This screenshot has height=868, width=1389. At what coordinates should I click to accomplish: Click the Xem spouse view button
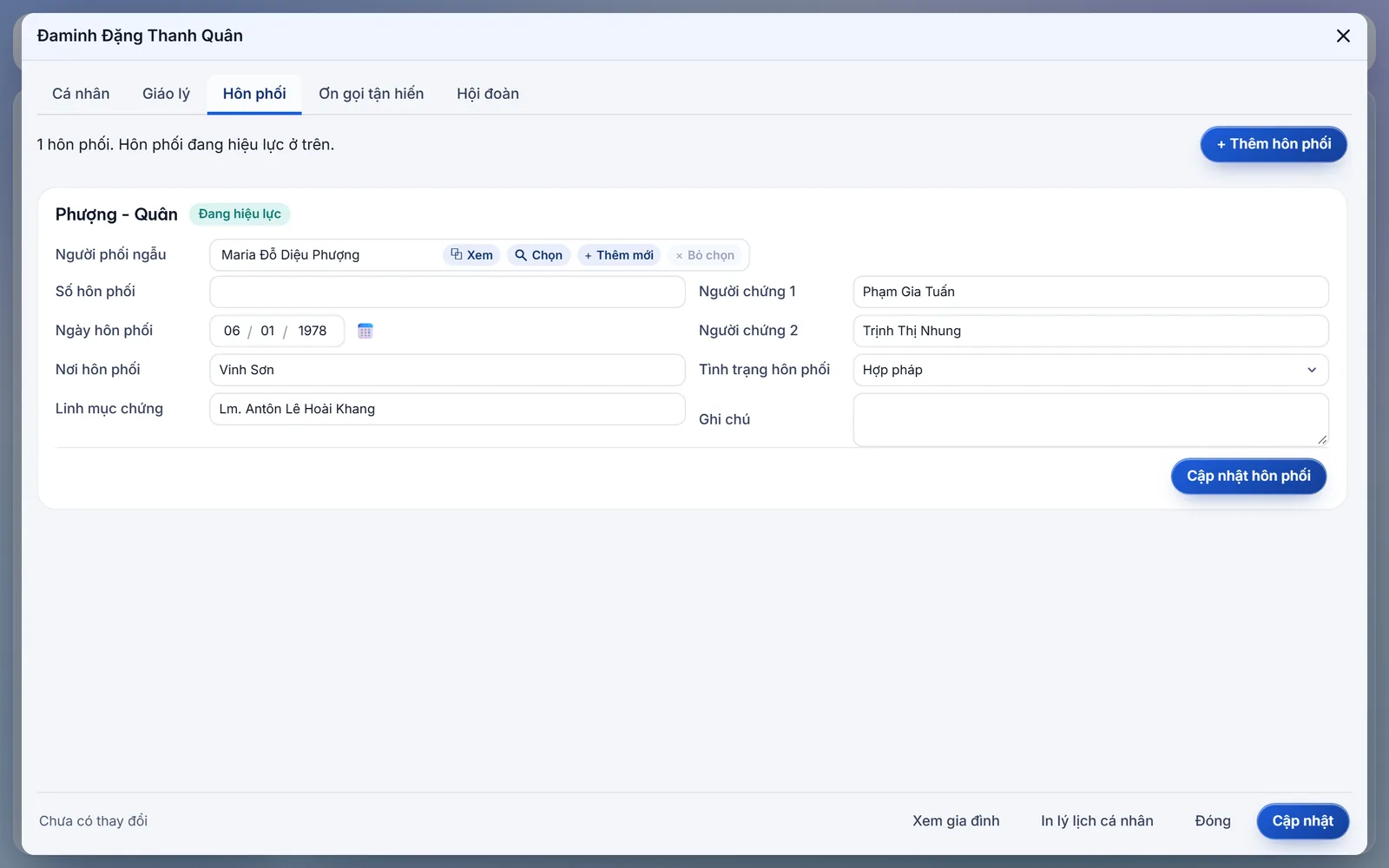(x=471, y=255)
